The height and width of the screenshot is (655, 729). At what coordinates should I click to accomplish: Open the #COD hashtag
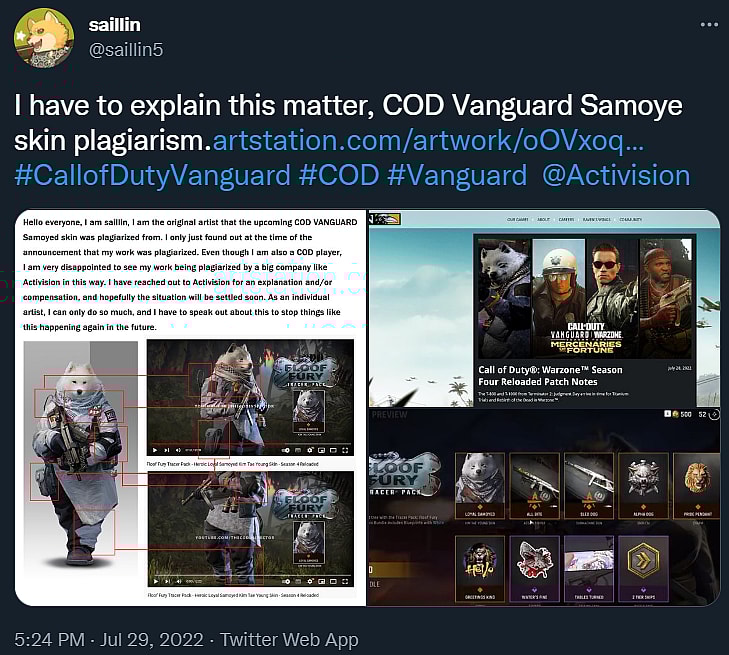(x=339, y=176)
